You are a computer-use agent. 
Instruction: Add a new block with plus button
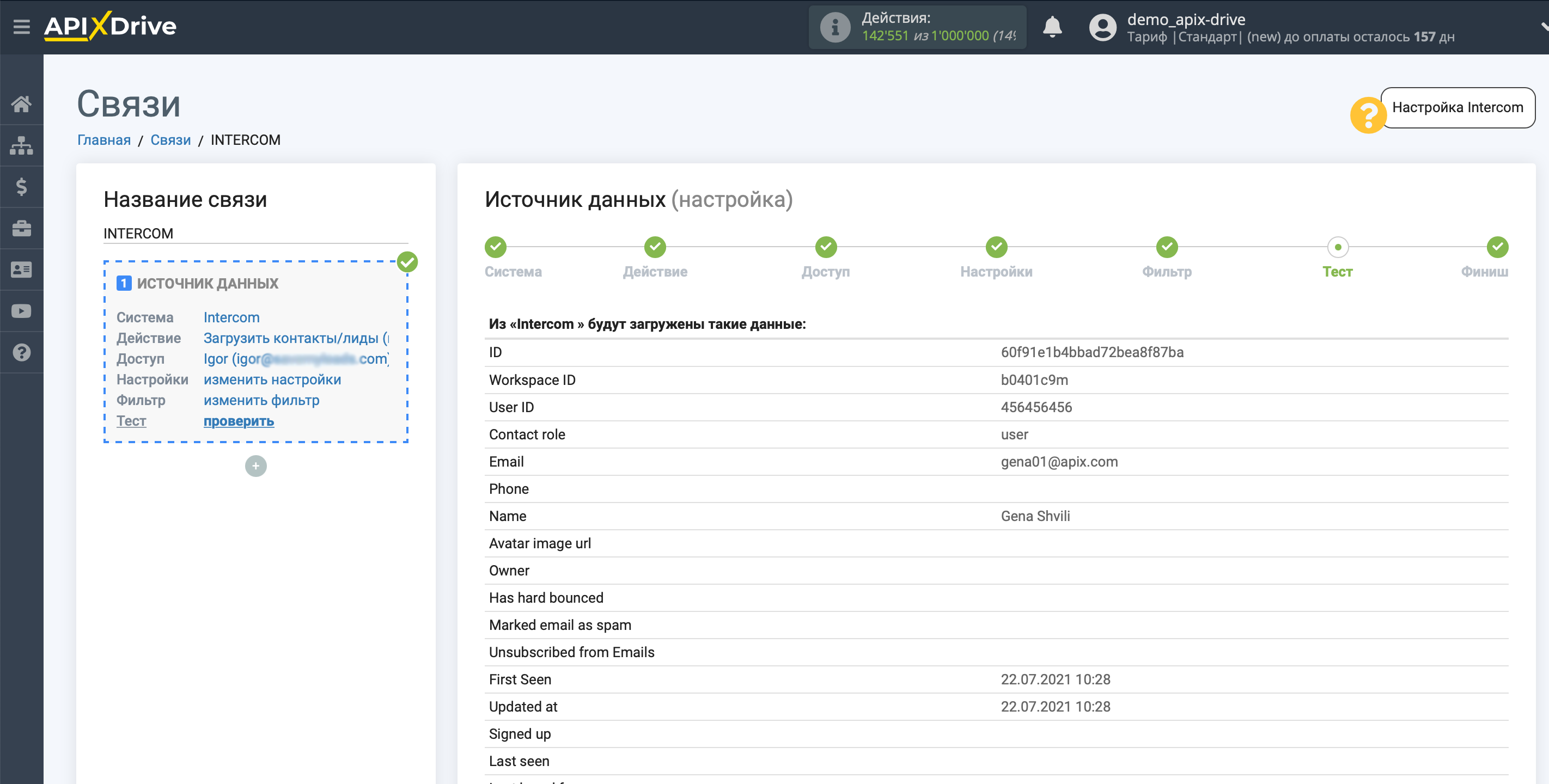(x=256, y=466)
